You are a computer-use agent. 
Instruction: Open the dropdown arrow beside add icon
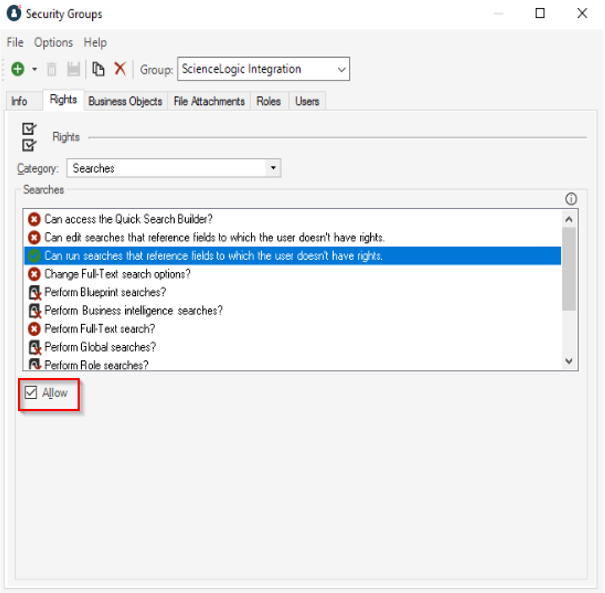[35, 69]
